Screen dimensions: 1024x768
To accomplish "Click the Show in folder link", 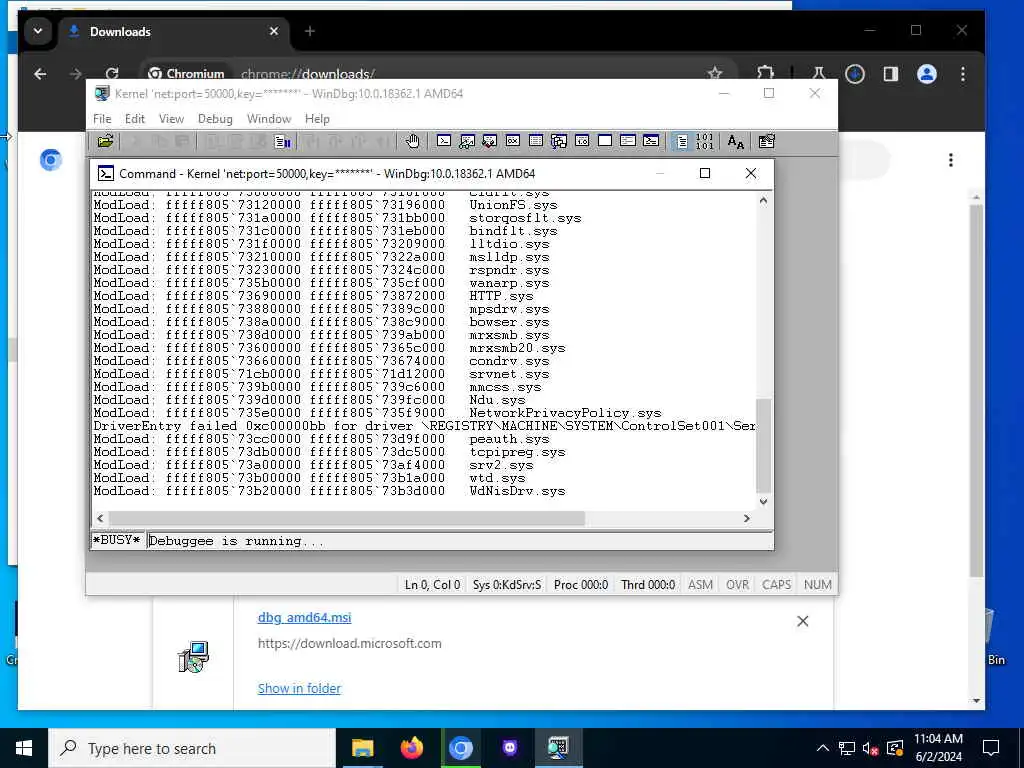I will click(299, 688).
